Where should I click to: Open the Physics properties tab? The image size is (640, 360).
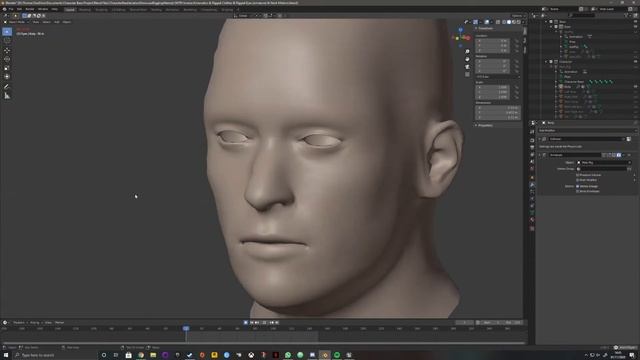(x=532, y=199)
